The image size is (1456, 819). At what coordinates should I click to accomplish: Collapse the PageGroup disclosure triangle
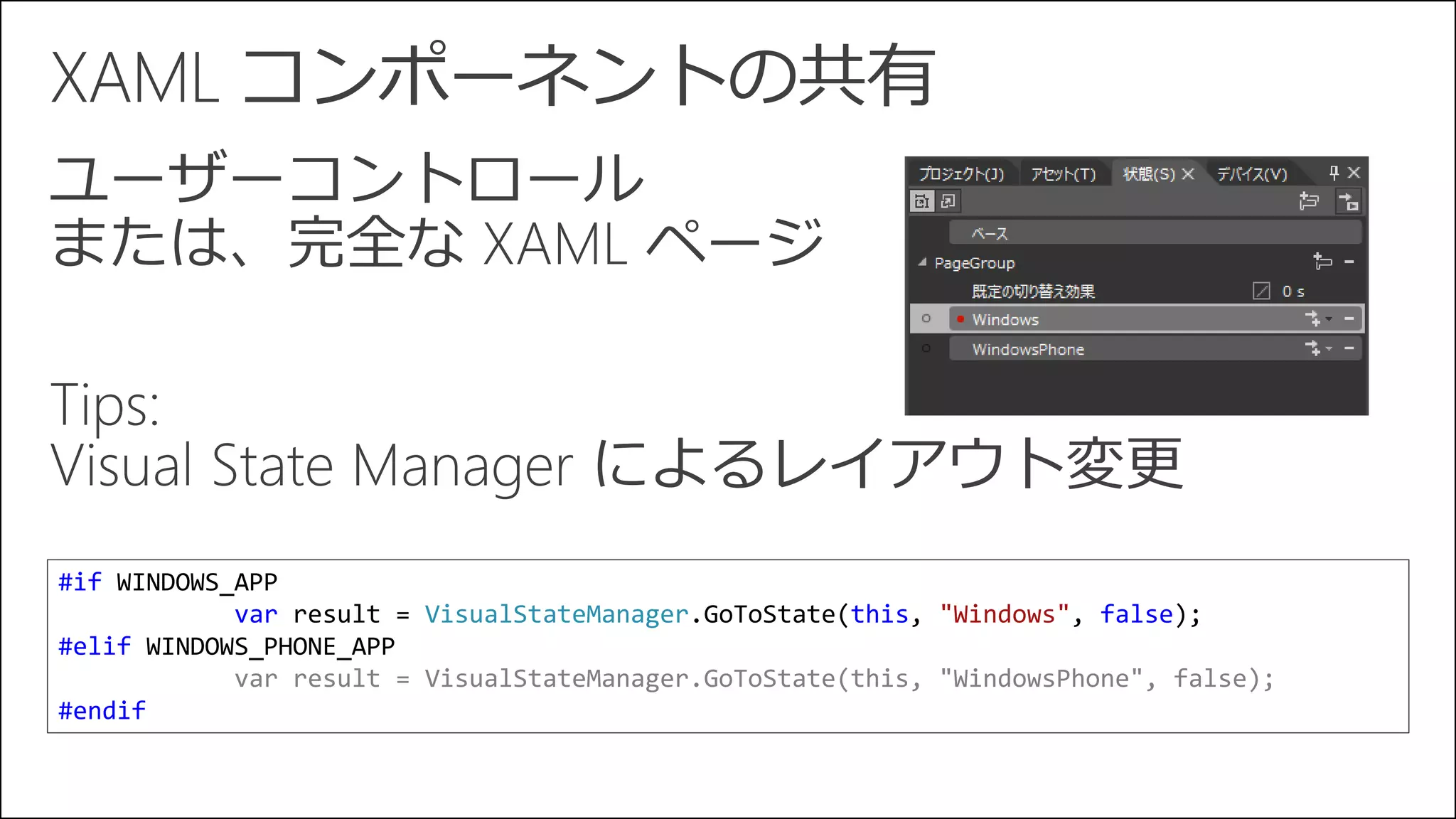(x=922, y=262)
